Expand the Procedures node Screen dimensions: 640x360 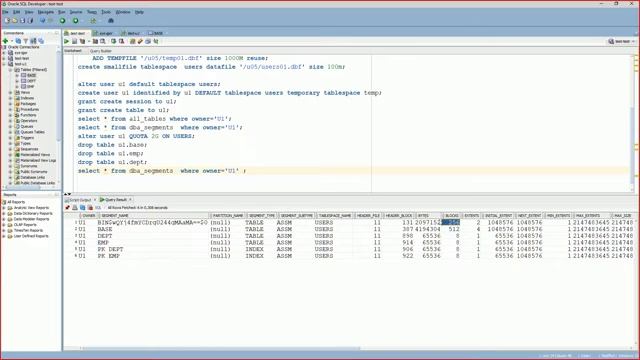(11, 110)
